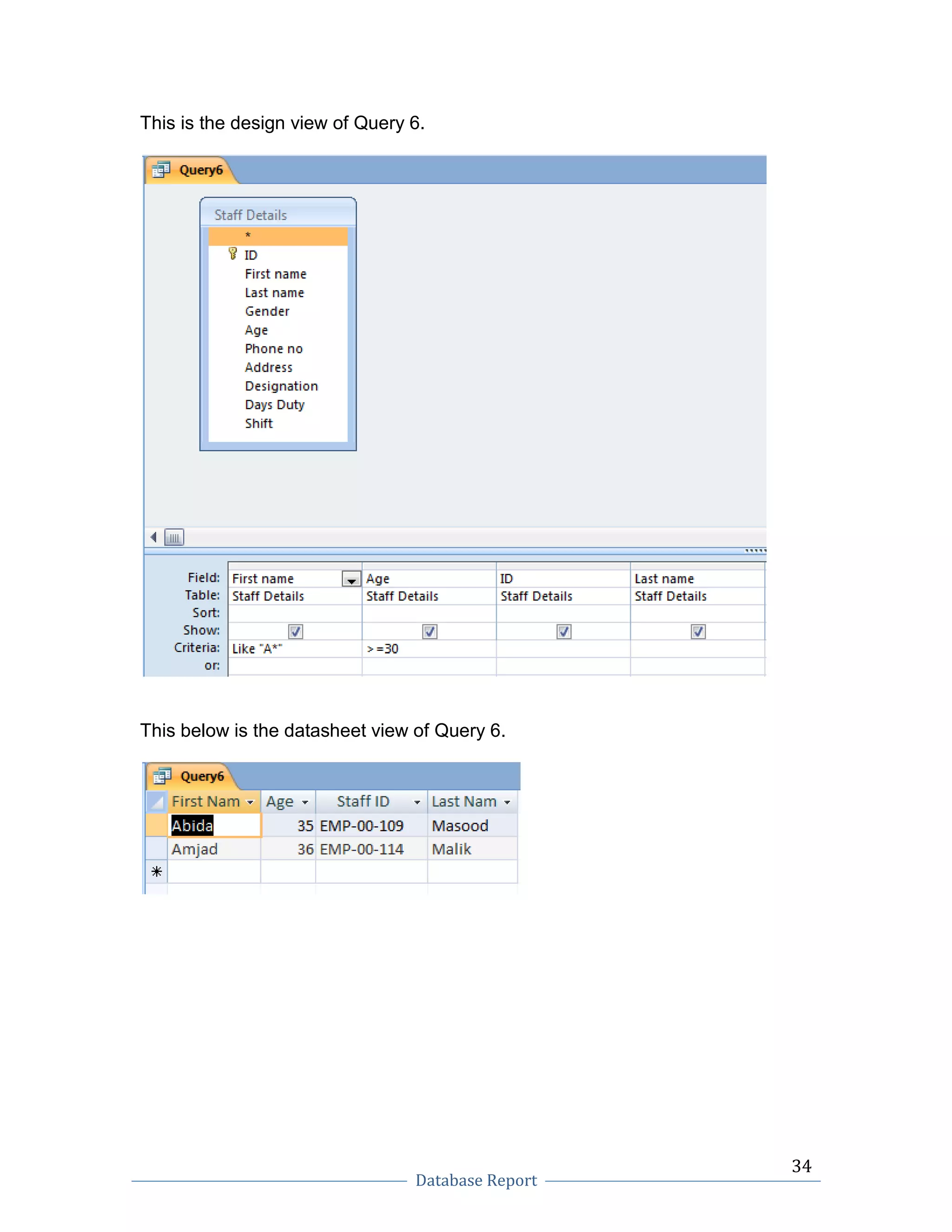Select Shift field in the list
This screenshot has width=952, height=1232.
coord(259,424)
